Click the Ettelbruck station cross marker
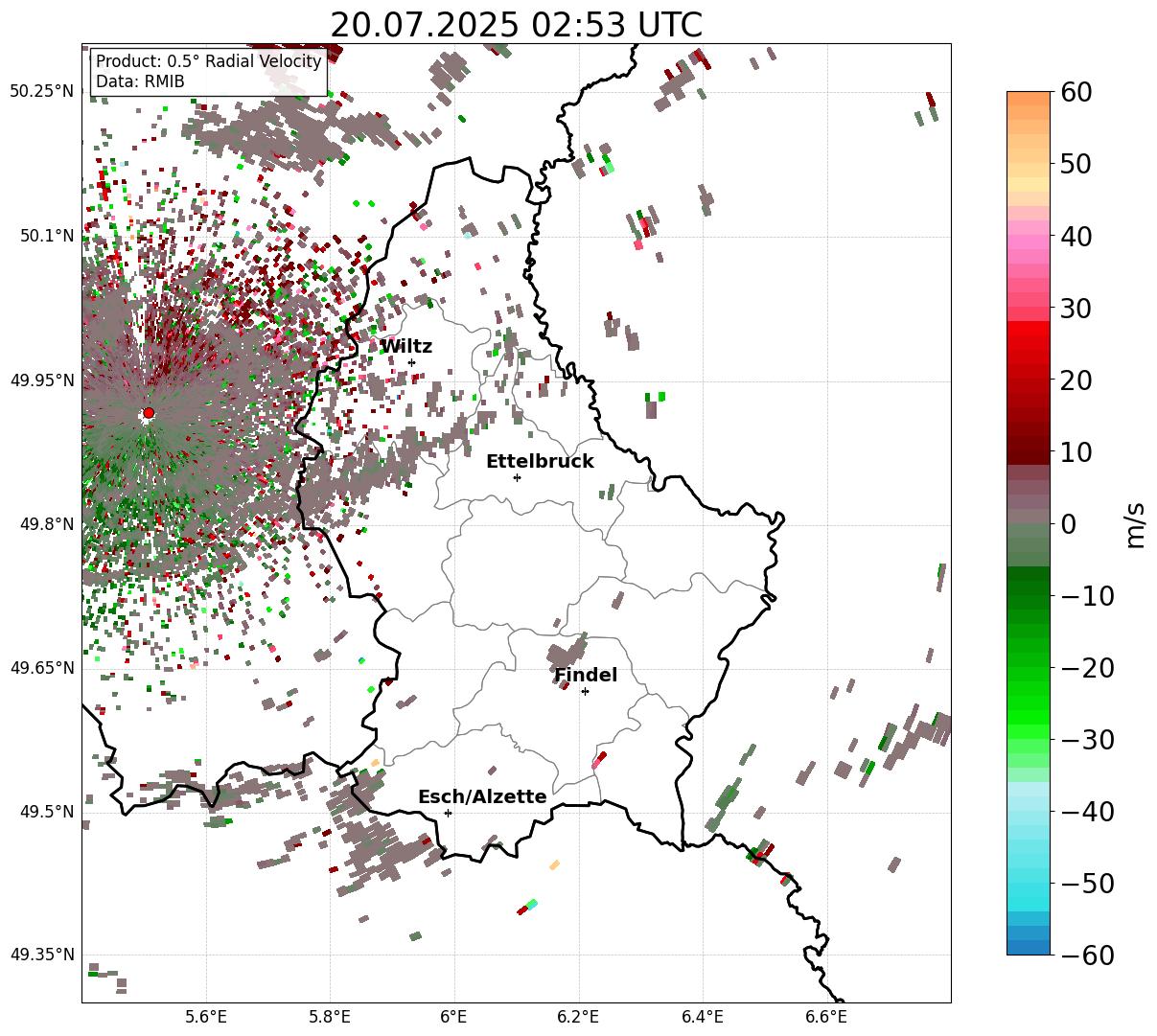The width and height of the screenshot is (1157, 1036). point(517,477)
